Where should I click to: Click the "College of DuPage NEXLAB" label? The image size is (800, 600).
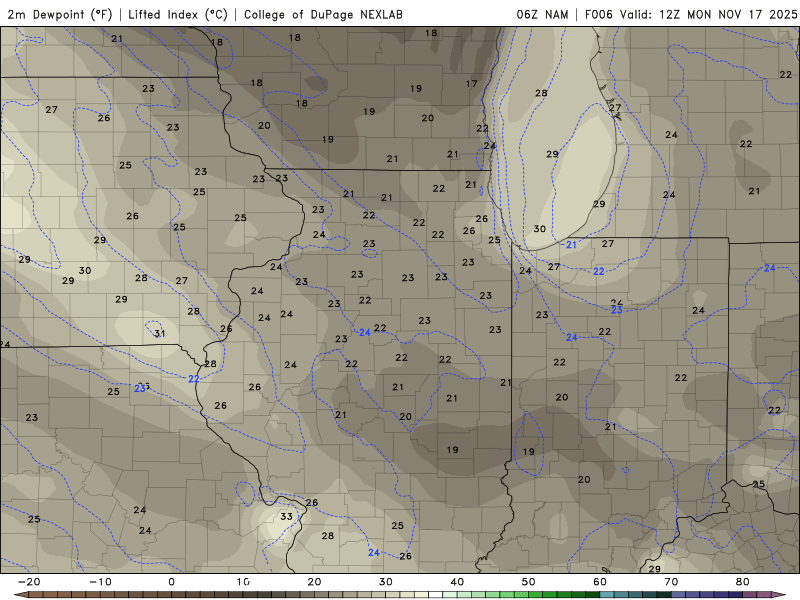(x=323, y=14)
